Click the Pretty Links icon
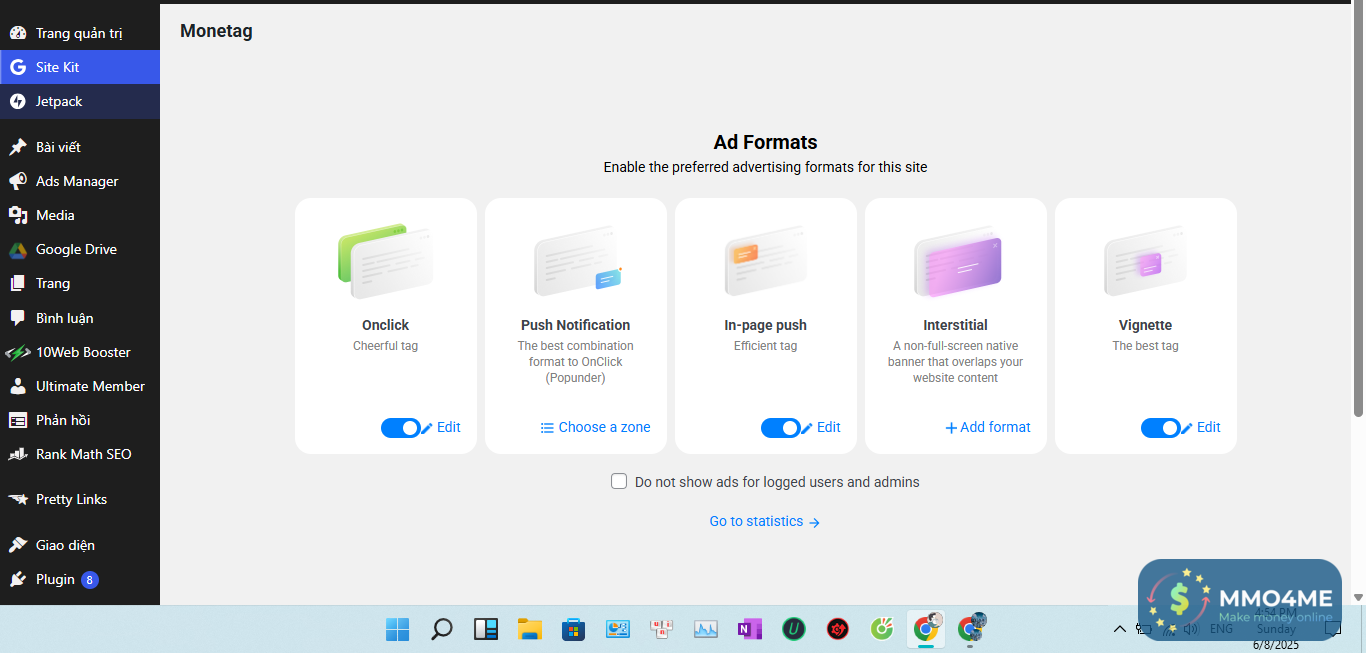 point(18,499)
